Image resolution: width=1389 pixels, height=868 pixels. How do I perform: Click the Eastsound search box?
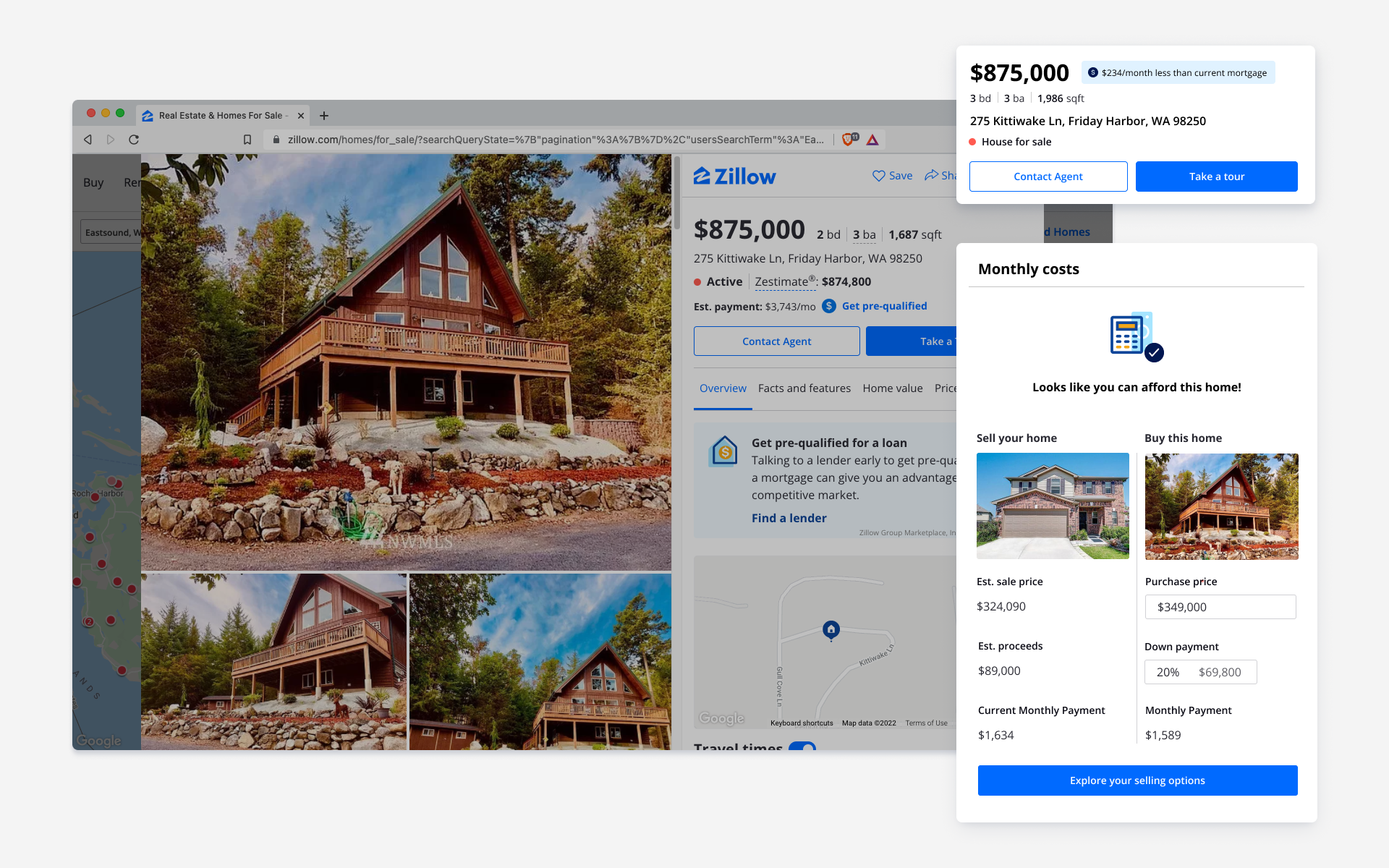(111, 232)
